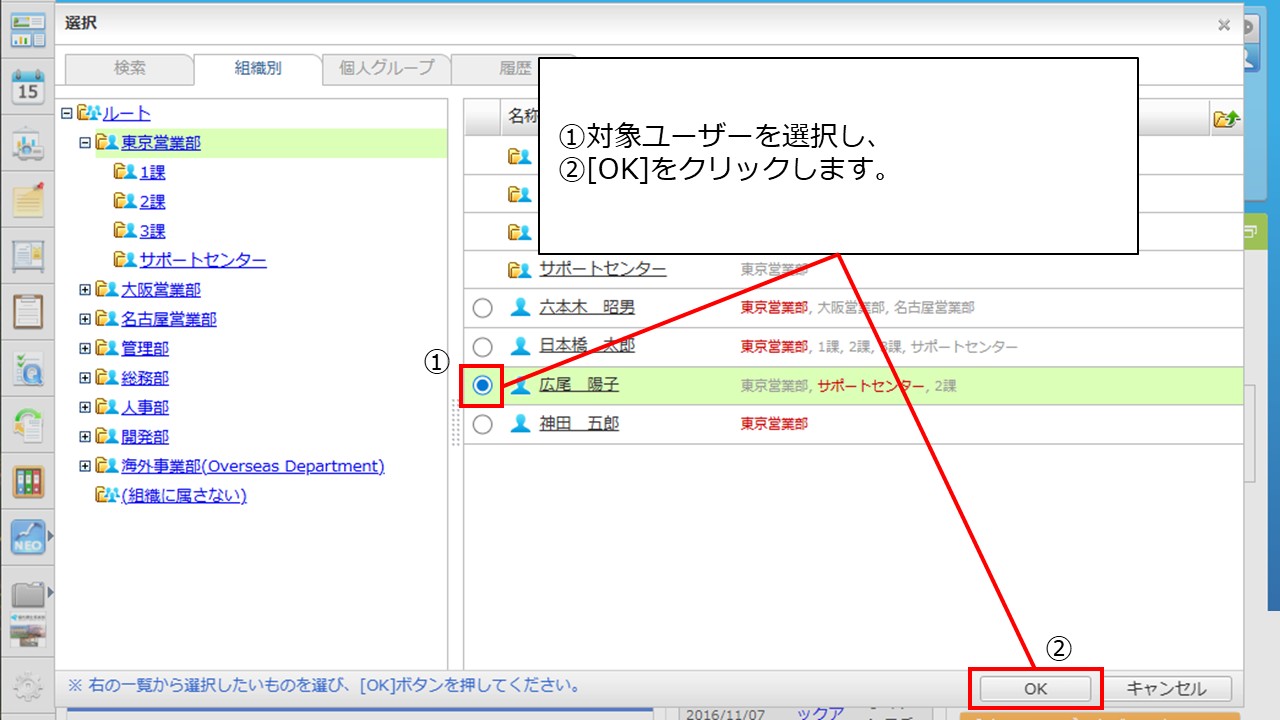Switch to the 個人グループ tab
Image resolution: width=1280 pixels, height=720 pixels.
coord(386,69)
